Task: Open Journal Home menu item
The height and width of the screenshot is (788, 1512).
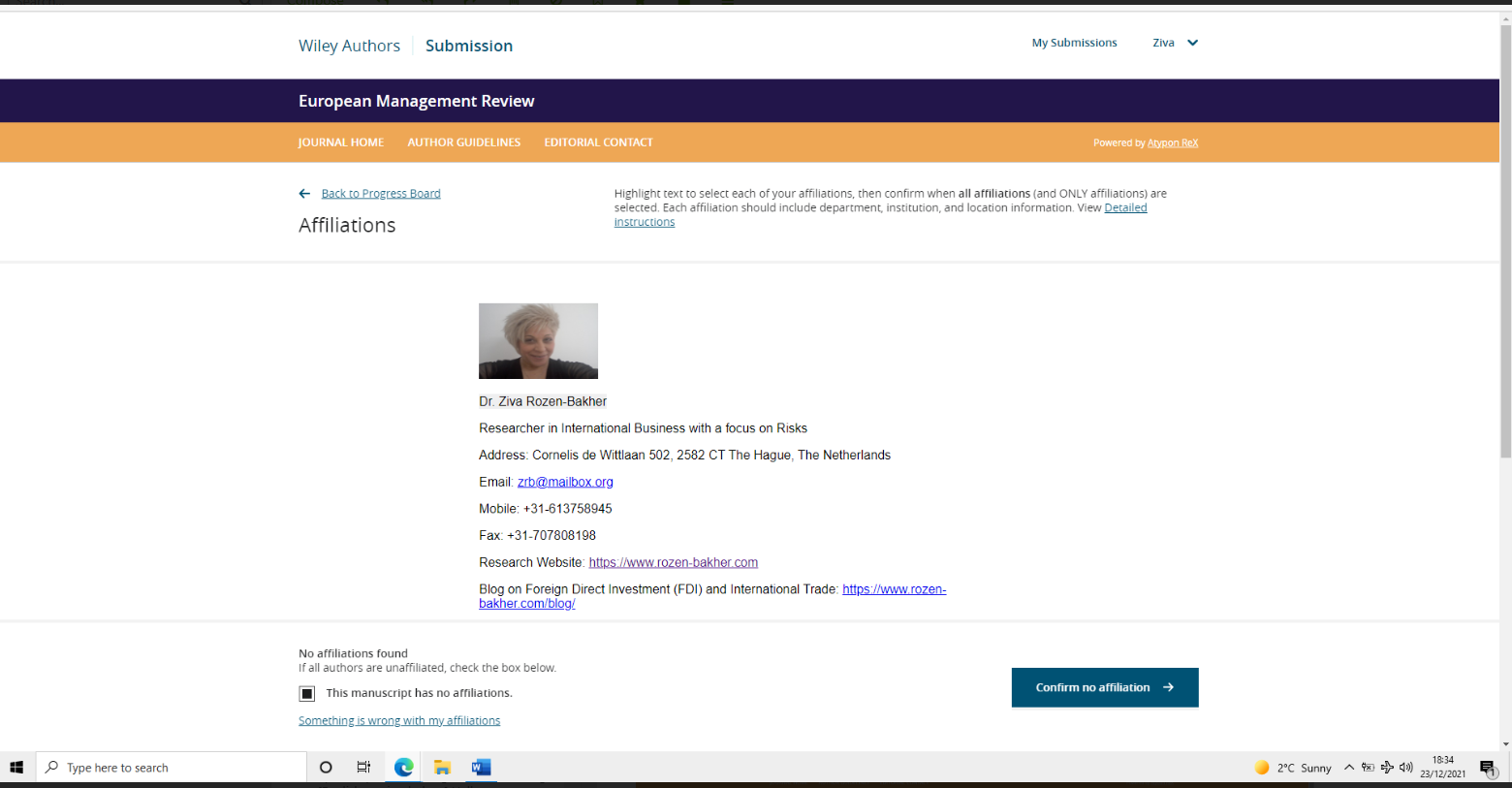Action: coord(341,142)
